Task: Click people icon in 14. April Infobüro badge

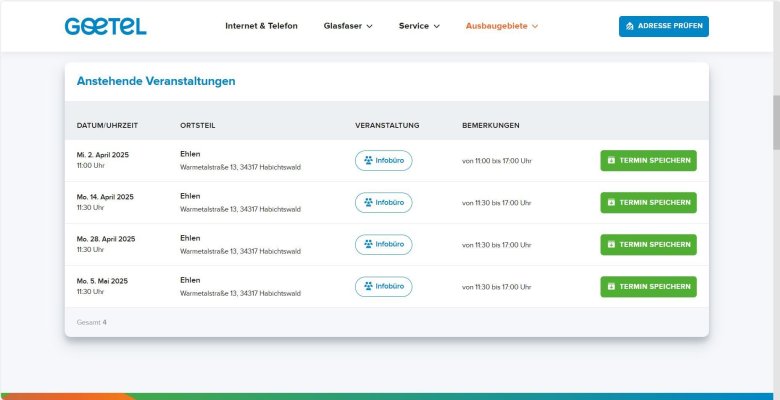Action: click(368, 202)
